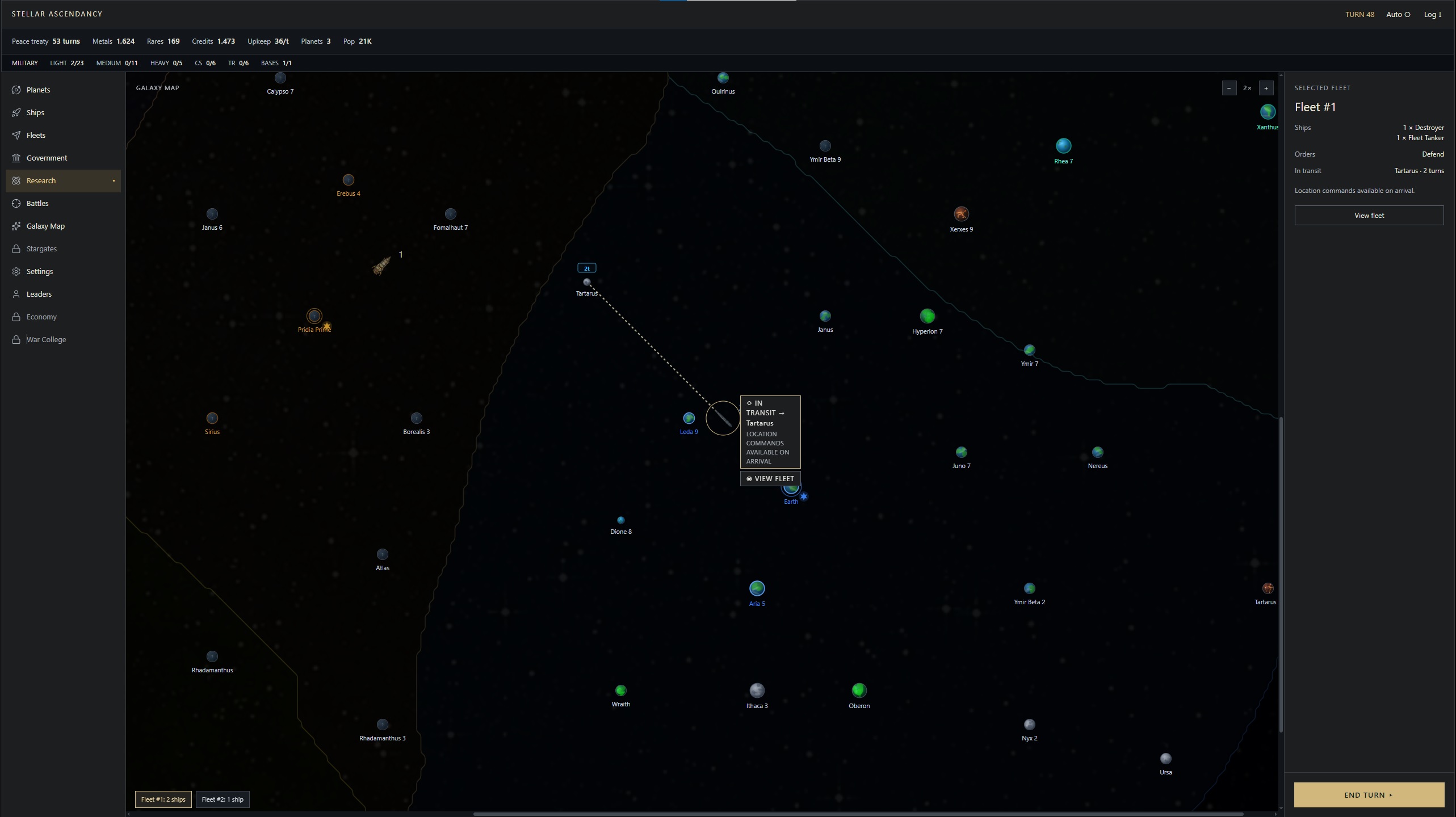This screenshot has width=1456, height=817.
Task: Click the BASES 1/1 military count
Action: [276, 63]
